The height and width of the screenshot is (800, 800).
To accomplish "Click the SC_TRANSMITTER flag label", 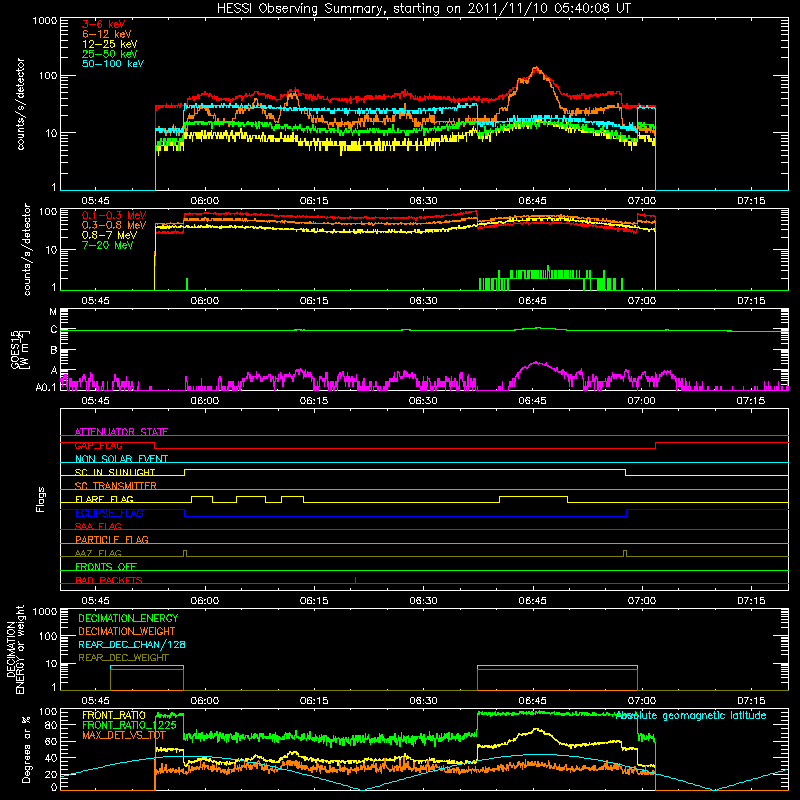I will (115, 486).
